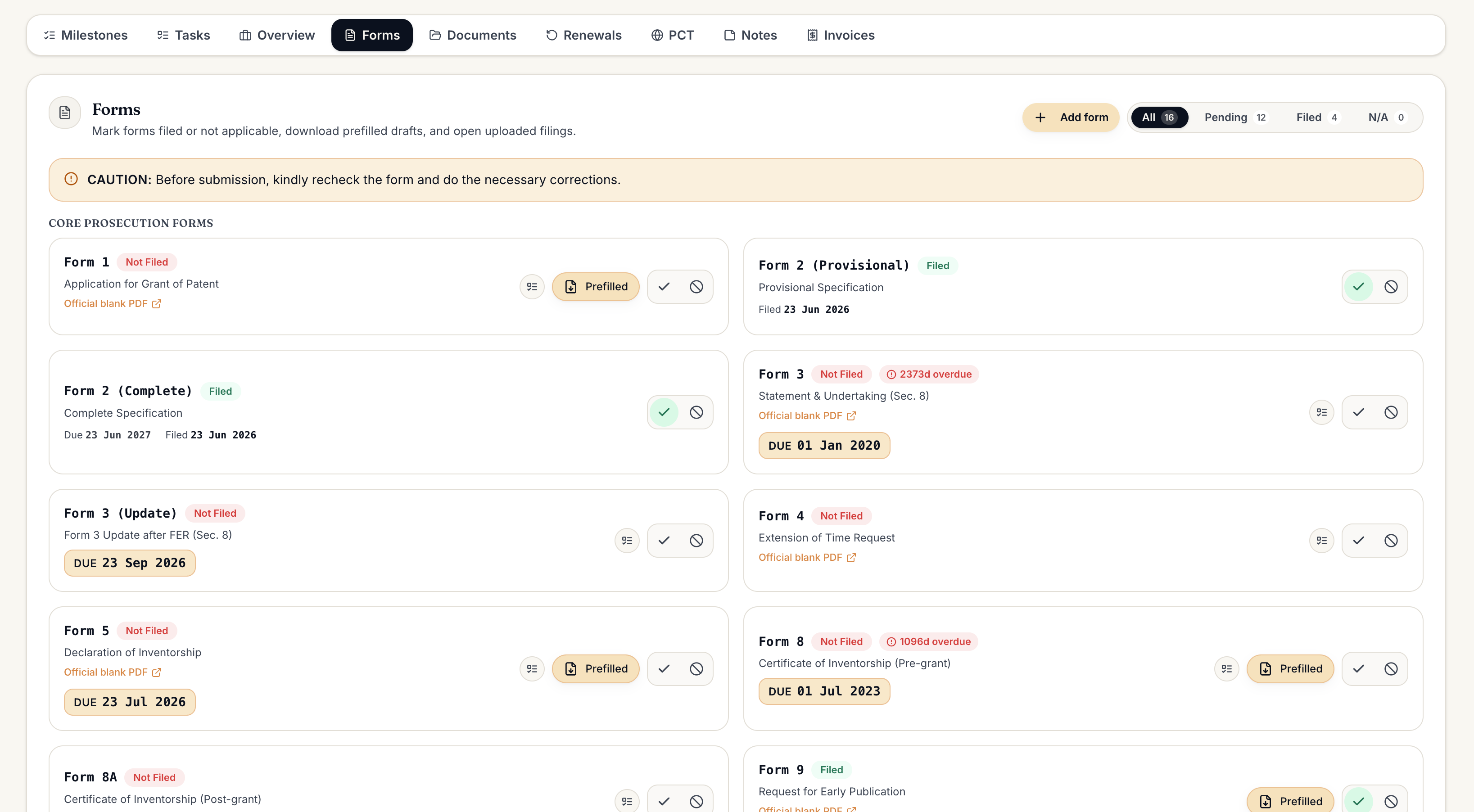
Task: Open the Milestones tab
Action: coord(86,35)
